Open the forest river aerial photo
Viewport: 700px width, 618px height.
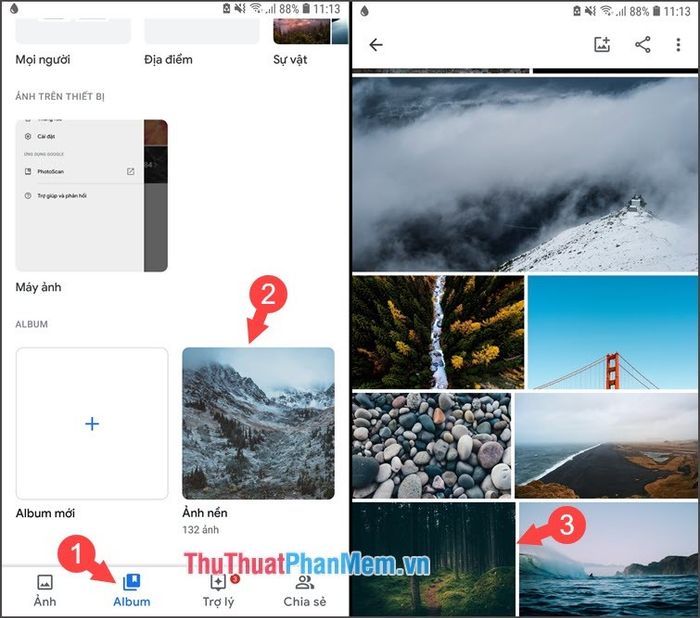click(x=438, y=332)
